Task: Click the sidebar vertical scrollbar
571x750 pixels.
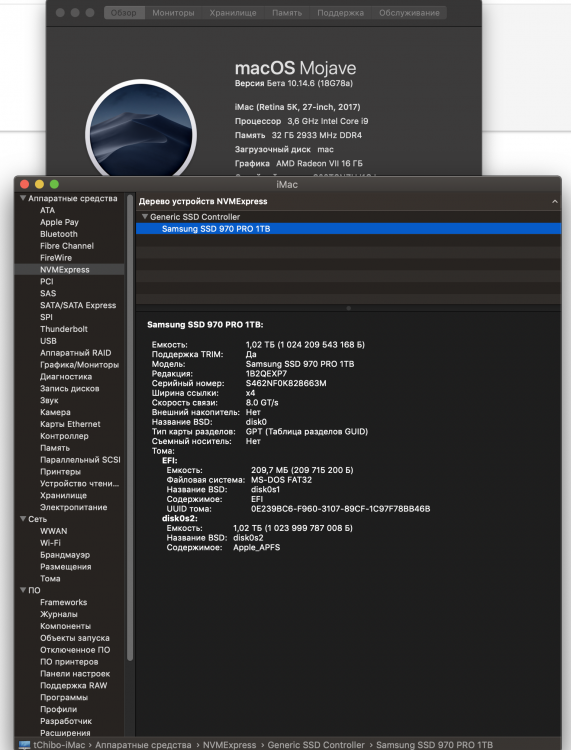Action: coord(130,430)
